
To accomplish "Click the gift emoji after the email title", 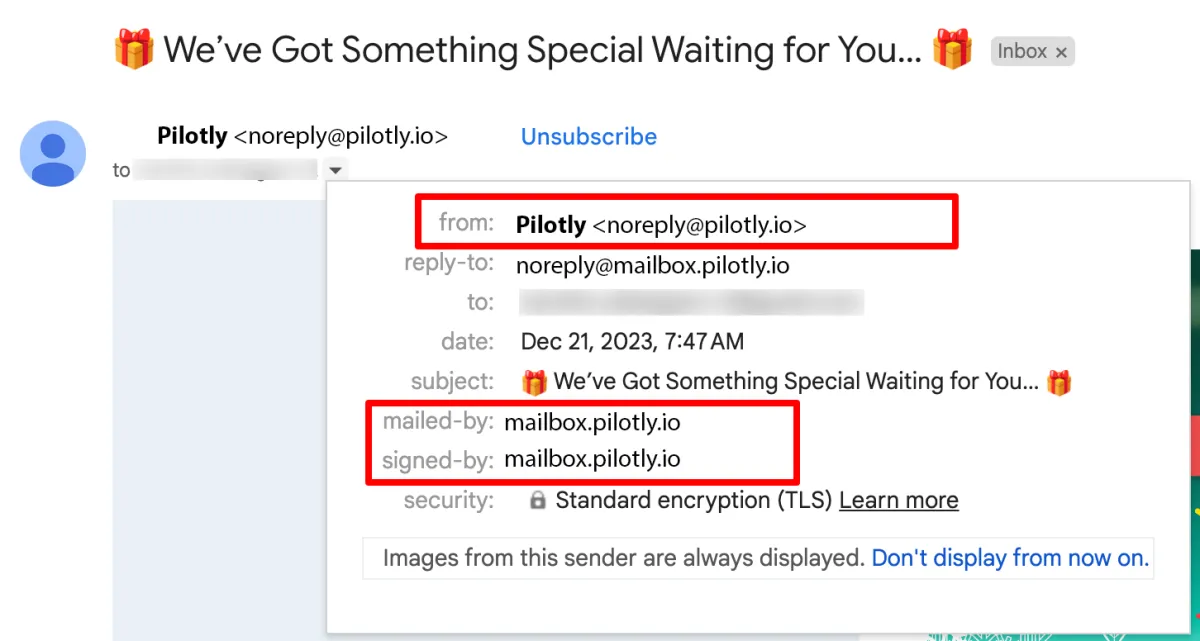I will click(952, 49).
